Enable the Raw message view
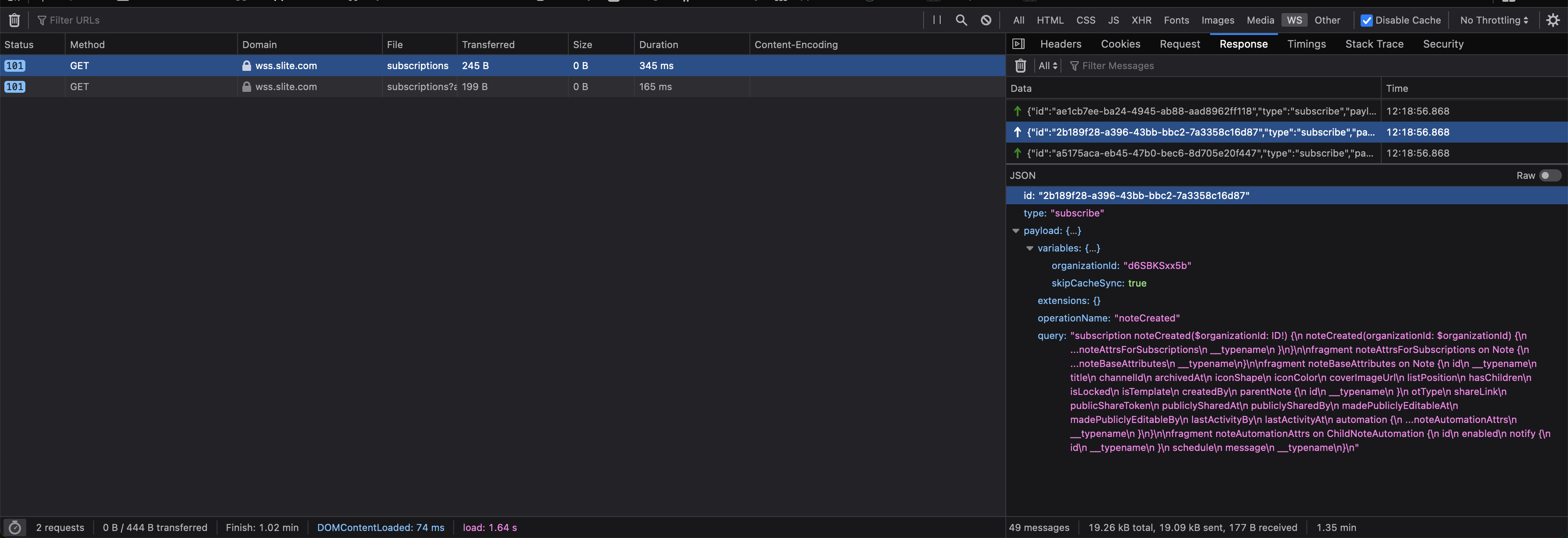The image size is (1568, 538). click(x=1547, y=175)
